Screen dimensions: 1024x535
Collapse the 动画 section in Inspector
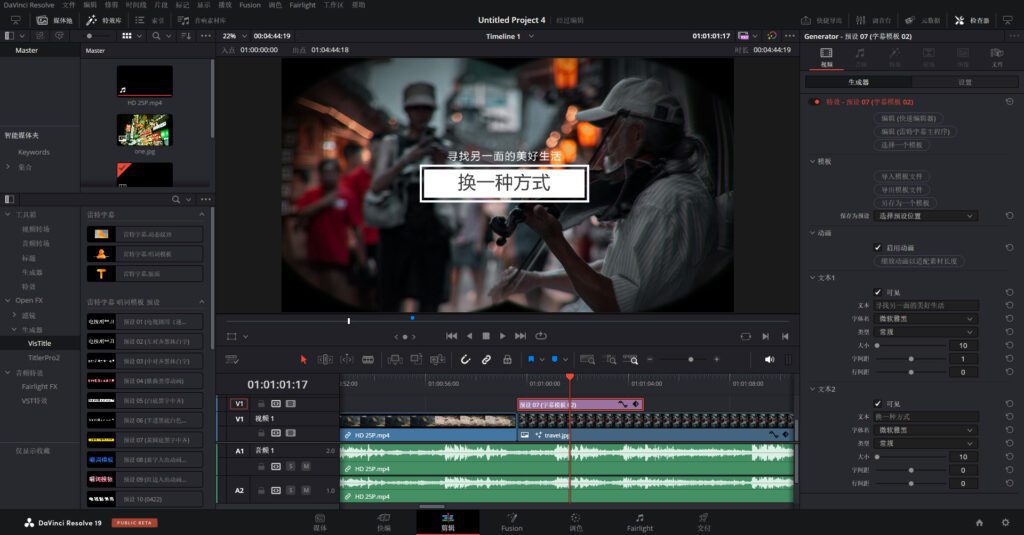[812, 233]
